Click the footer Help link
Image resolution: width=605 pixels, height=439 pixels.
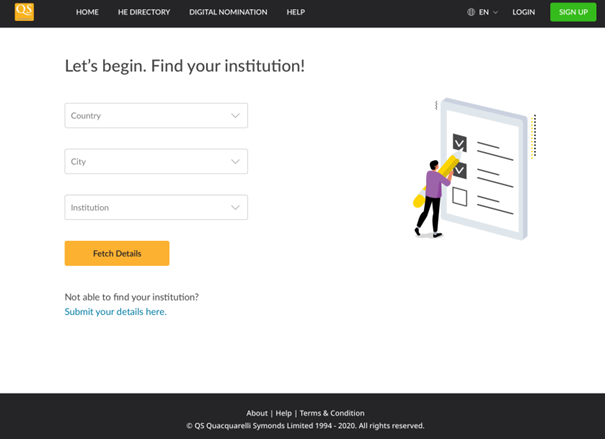click(x=284, y=413)
